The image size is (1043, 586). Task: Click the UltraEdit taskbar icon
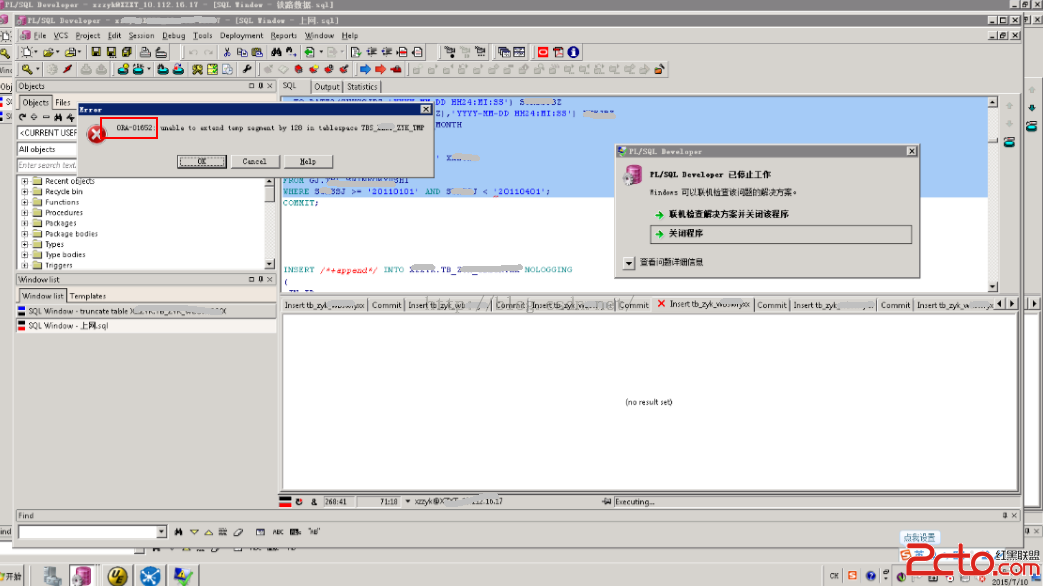point(118,575)
